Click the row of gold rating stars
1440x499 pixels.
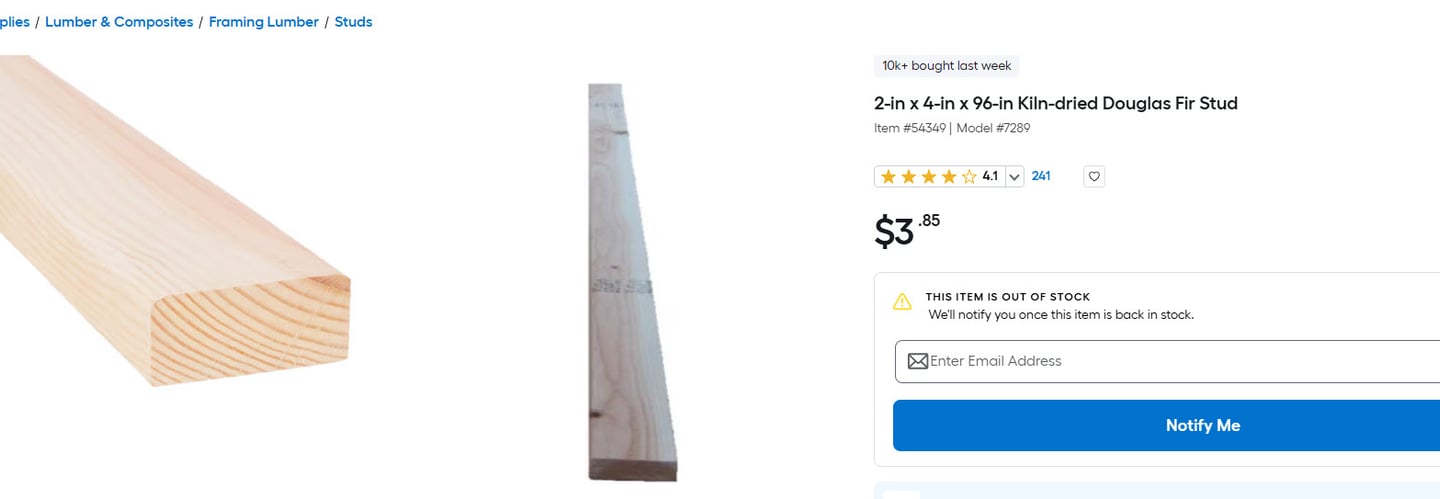pyautogui.click(x=928, y=177)
